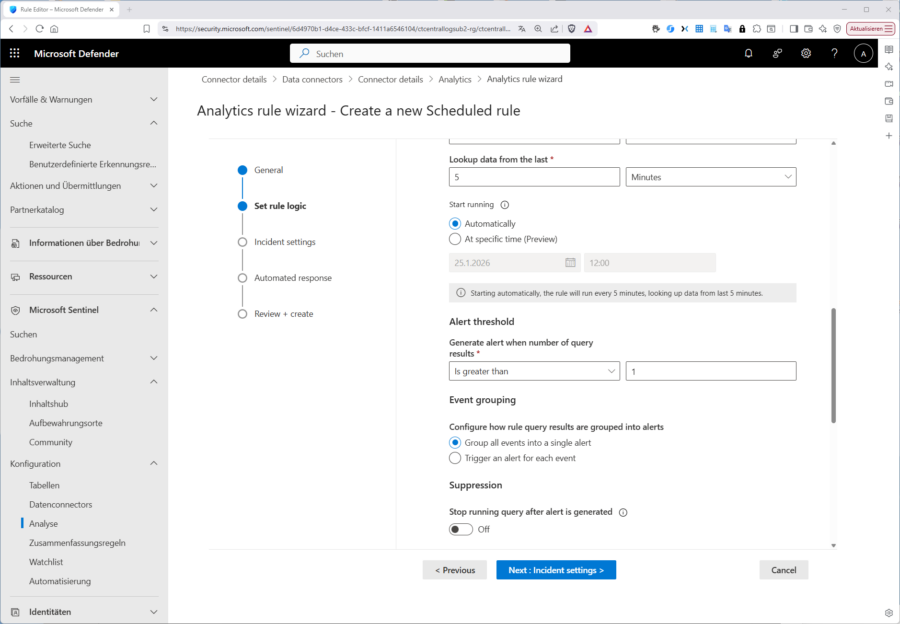This screenshot has height=624, width=900.
Task: Collapse navigation with the hamburger icon
Action: click(x=15, y=79)
